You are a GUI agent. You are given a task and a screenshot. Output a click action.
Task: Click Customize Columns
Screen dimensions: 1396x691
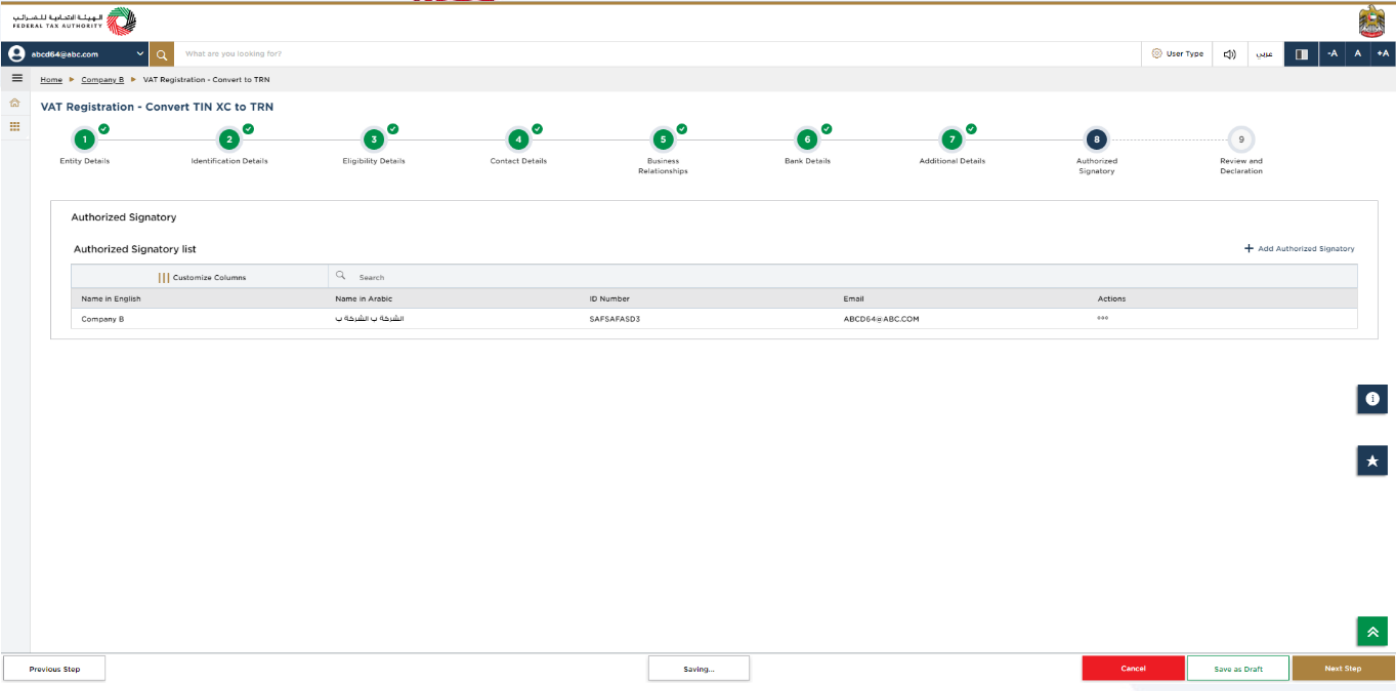coord(202,277)
